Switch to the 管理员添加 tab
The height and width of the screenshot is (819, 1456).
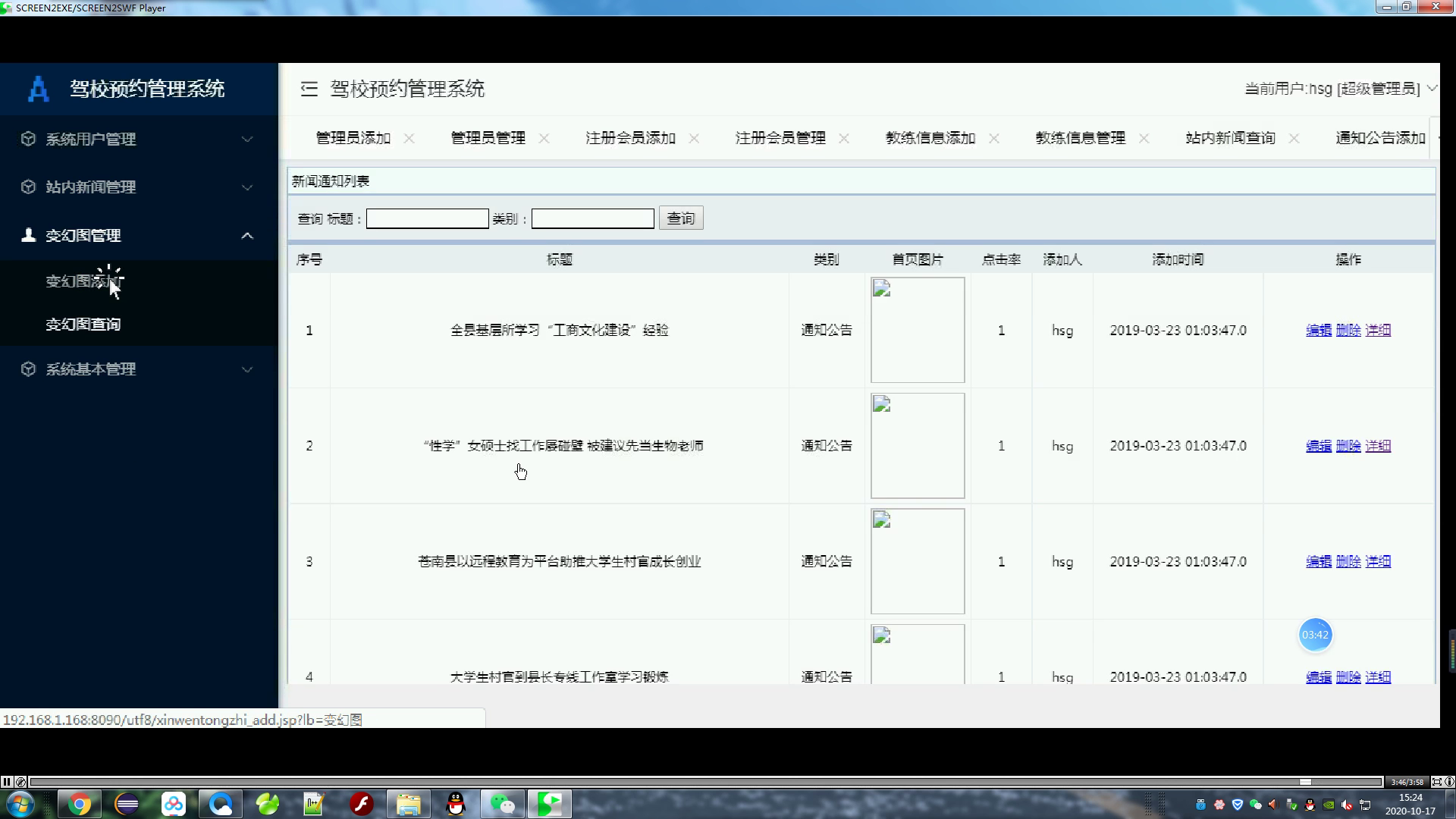(353, 138)
